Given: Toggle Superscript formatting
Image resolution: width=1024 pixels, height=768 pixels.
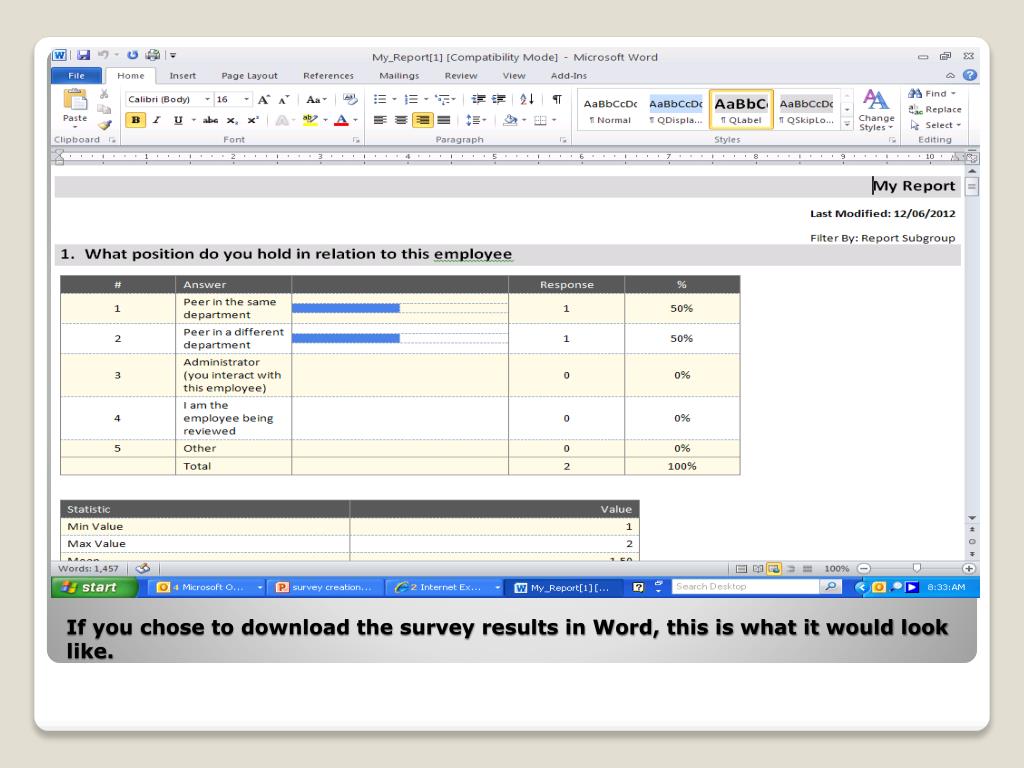Looking at the screenshot, I should (x=253, y=120).
